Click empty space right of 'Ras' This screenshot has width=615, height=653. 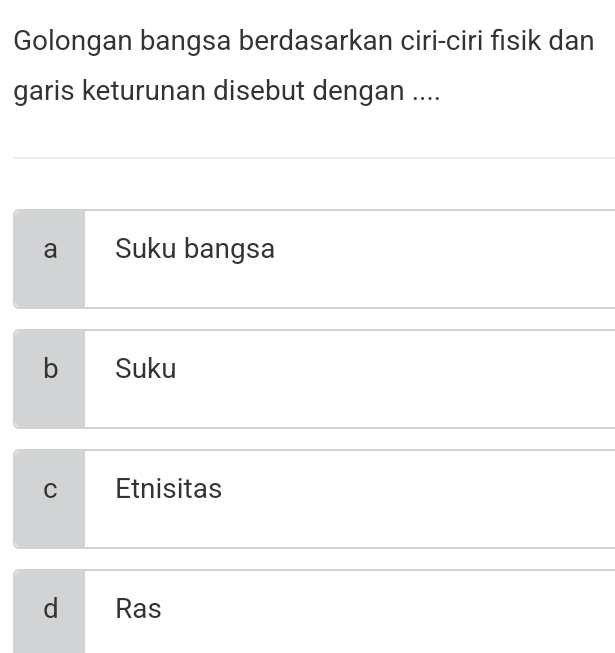click(400, 611)
